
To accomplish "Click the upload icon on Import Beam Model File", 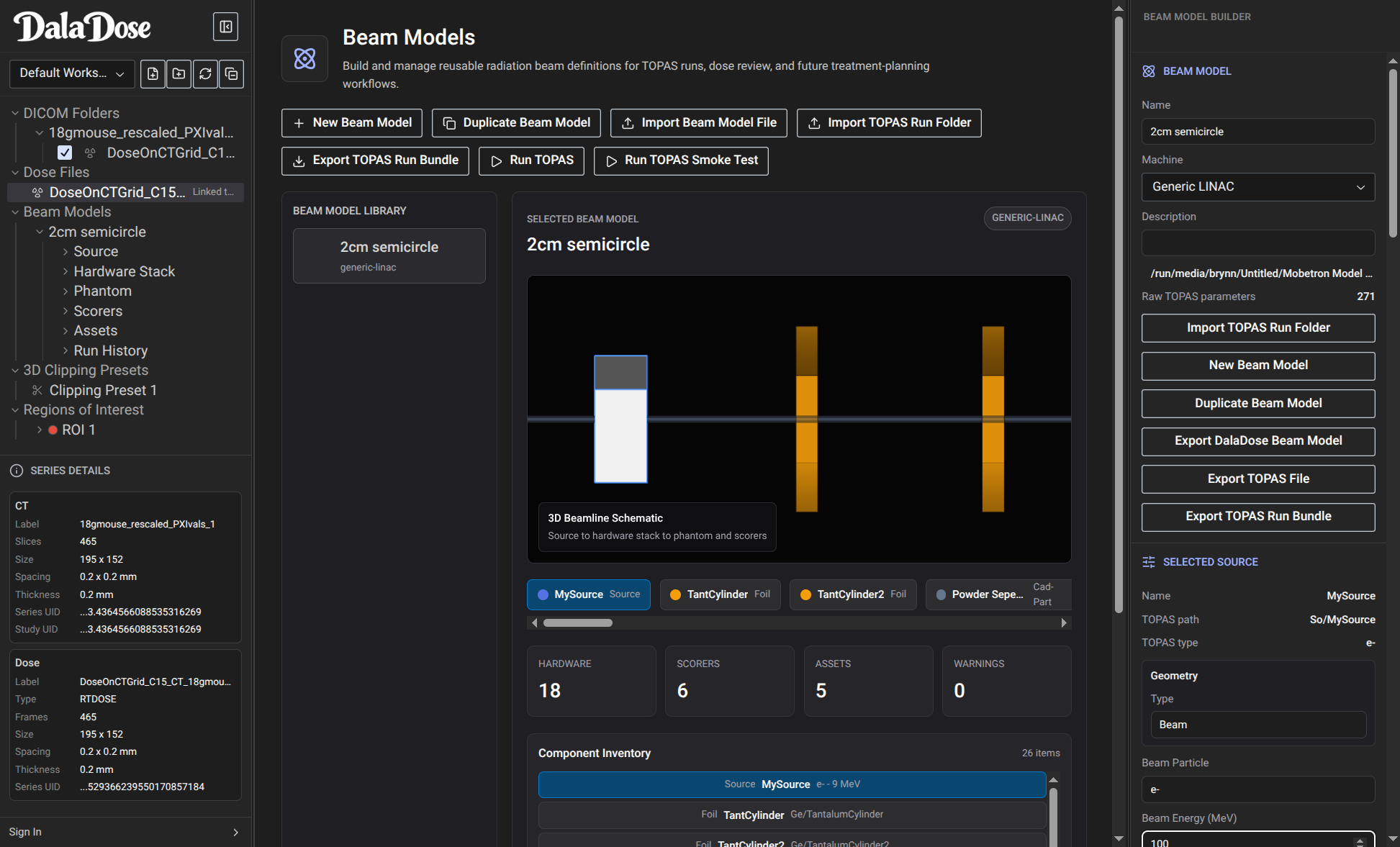I will 628,123.
